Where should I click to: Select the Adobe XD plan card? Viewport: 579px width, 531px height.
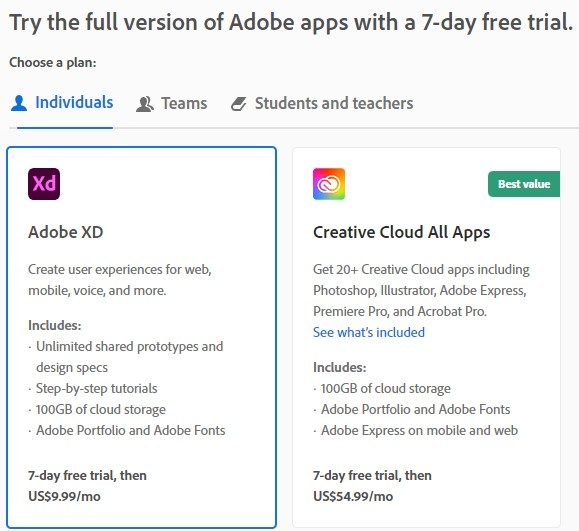(x=141, y=338)
